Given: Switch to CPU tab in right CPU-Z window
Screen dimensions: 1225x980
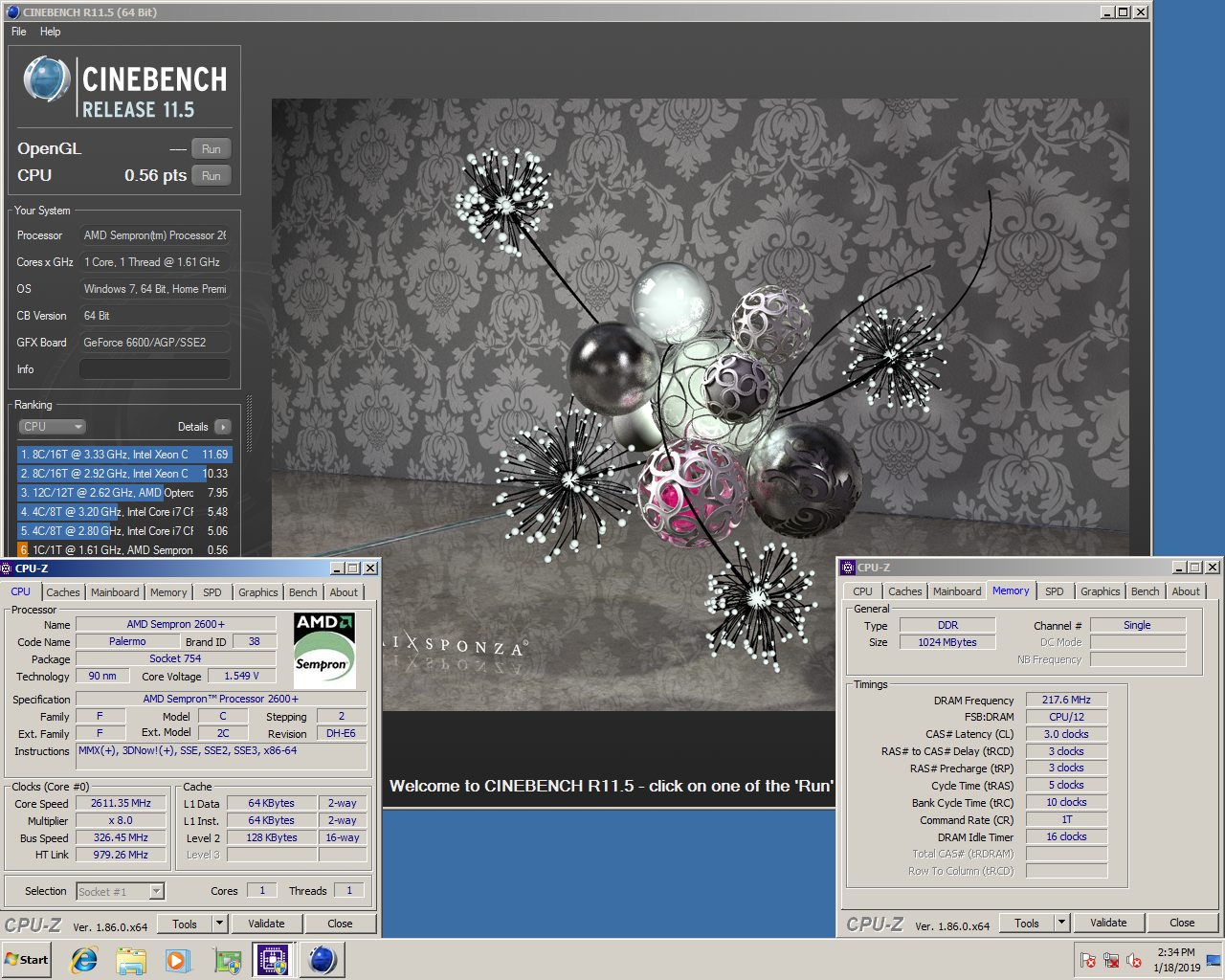Looking at the screenshot, I should (x=863, y=591).
